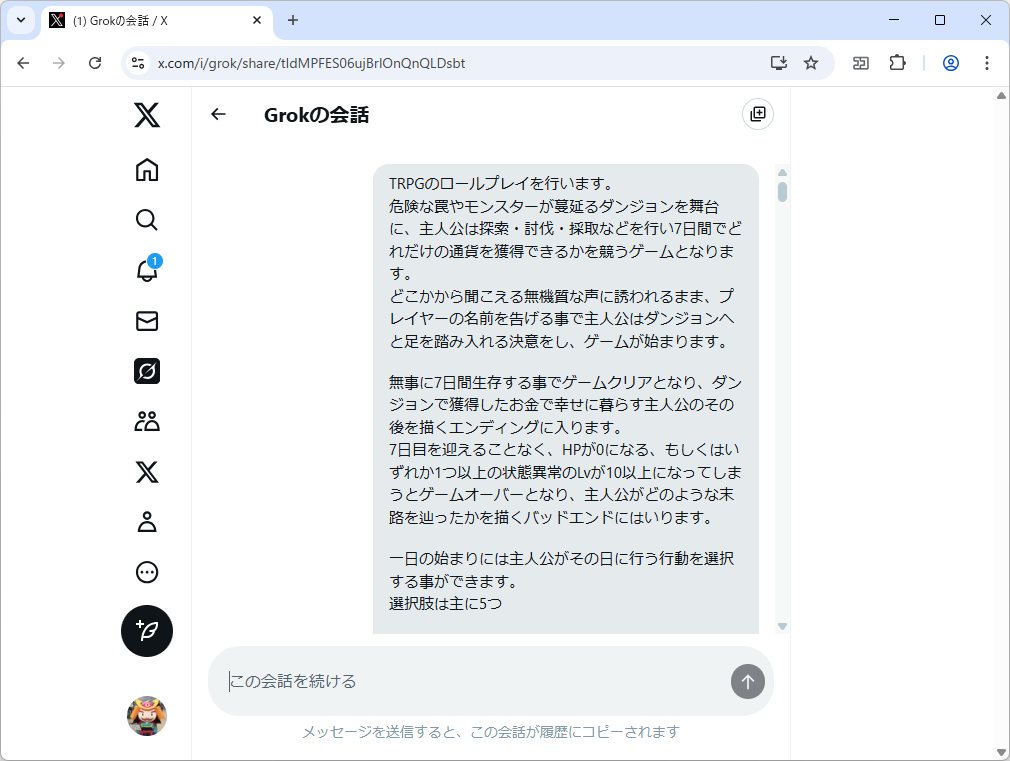
Task: Open your Profile page
Action: tap(146, 521)
